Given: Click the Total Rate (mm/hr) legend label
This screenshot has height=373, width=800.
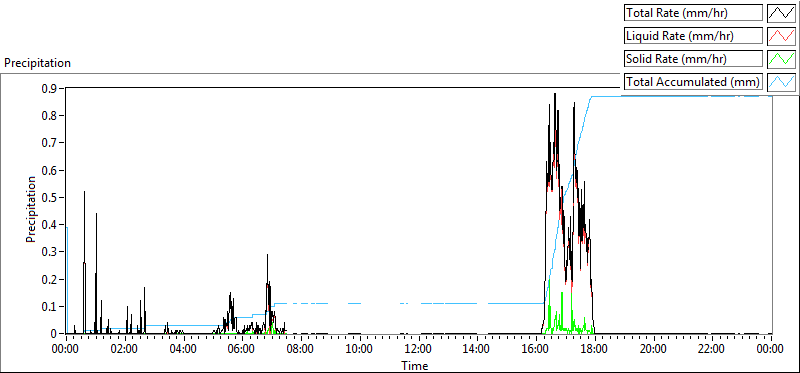Looking at the screenshot, I should click(x=693, y=13).
